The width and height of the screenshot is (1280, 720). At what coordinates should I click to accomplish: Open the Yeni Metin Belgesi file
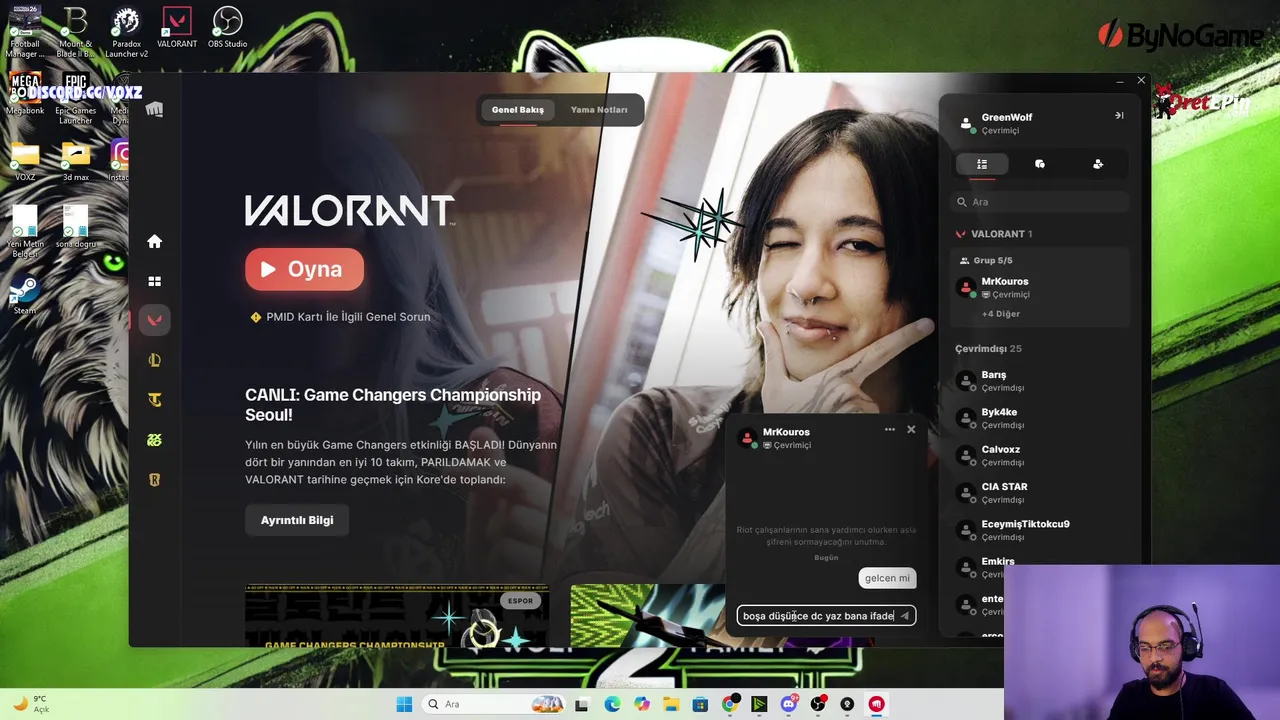pos(25,231)
